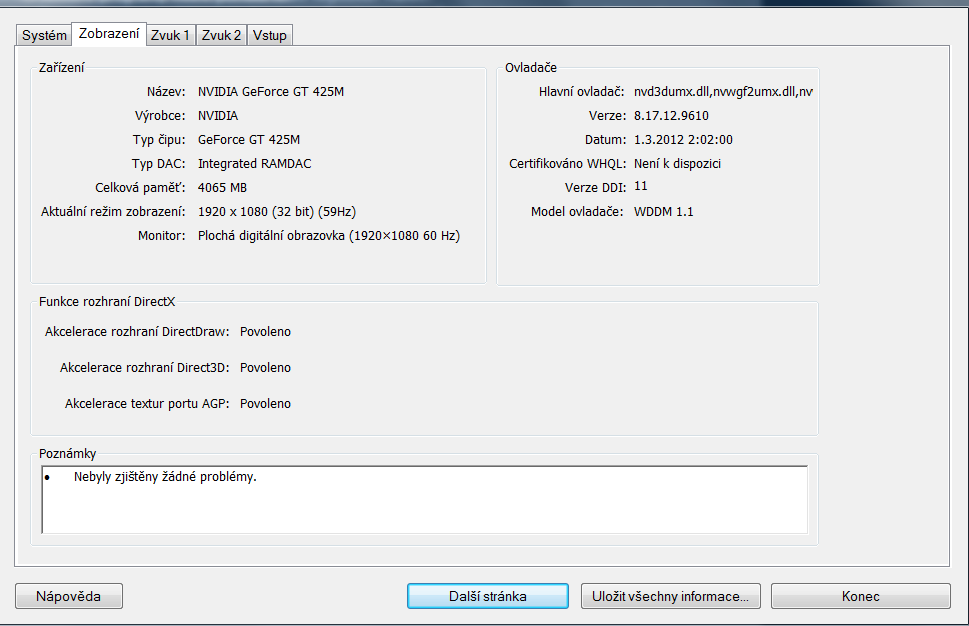Click Funkce rozhraní DirectX heading
969x626 pixels.
click(x=107, y=302)
